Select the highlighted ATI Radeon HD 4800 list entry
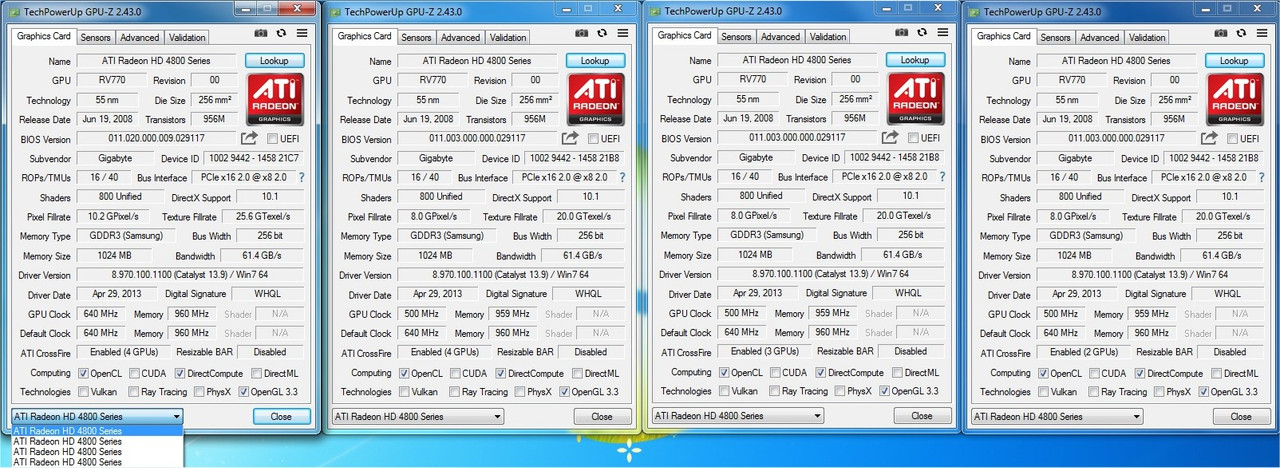 97,430
